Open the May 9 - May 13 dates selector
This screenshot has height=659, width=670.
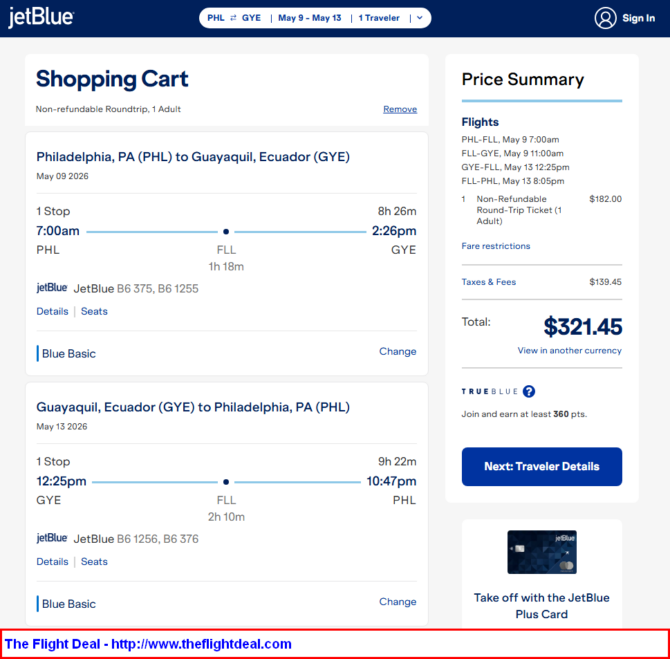pos(309,18)
